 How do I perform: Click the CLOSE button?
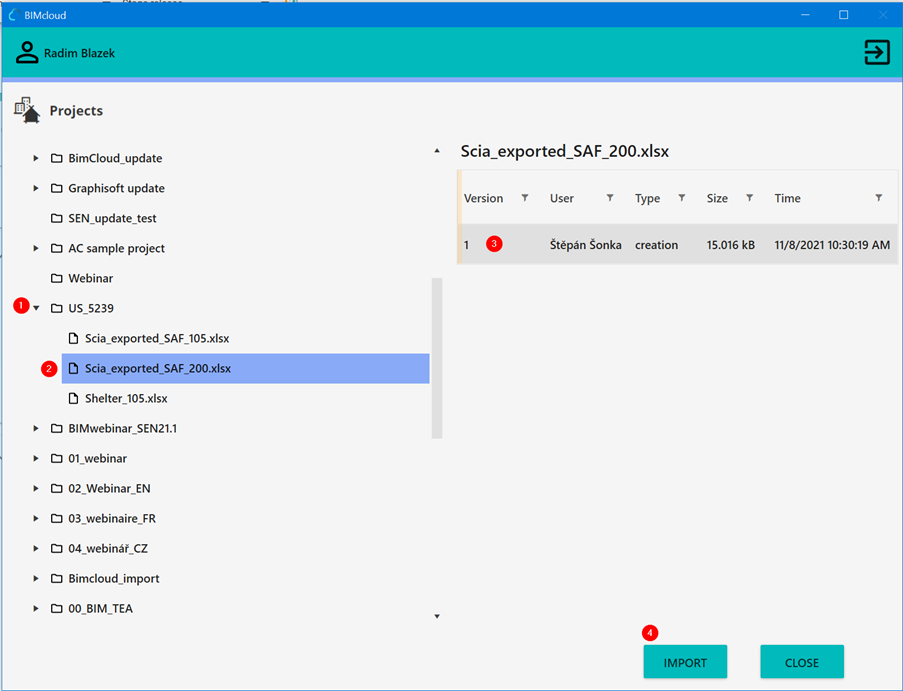(802, 662)
